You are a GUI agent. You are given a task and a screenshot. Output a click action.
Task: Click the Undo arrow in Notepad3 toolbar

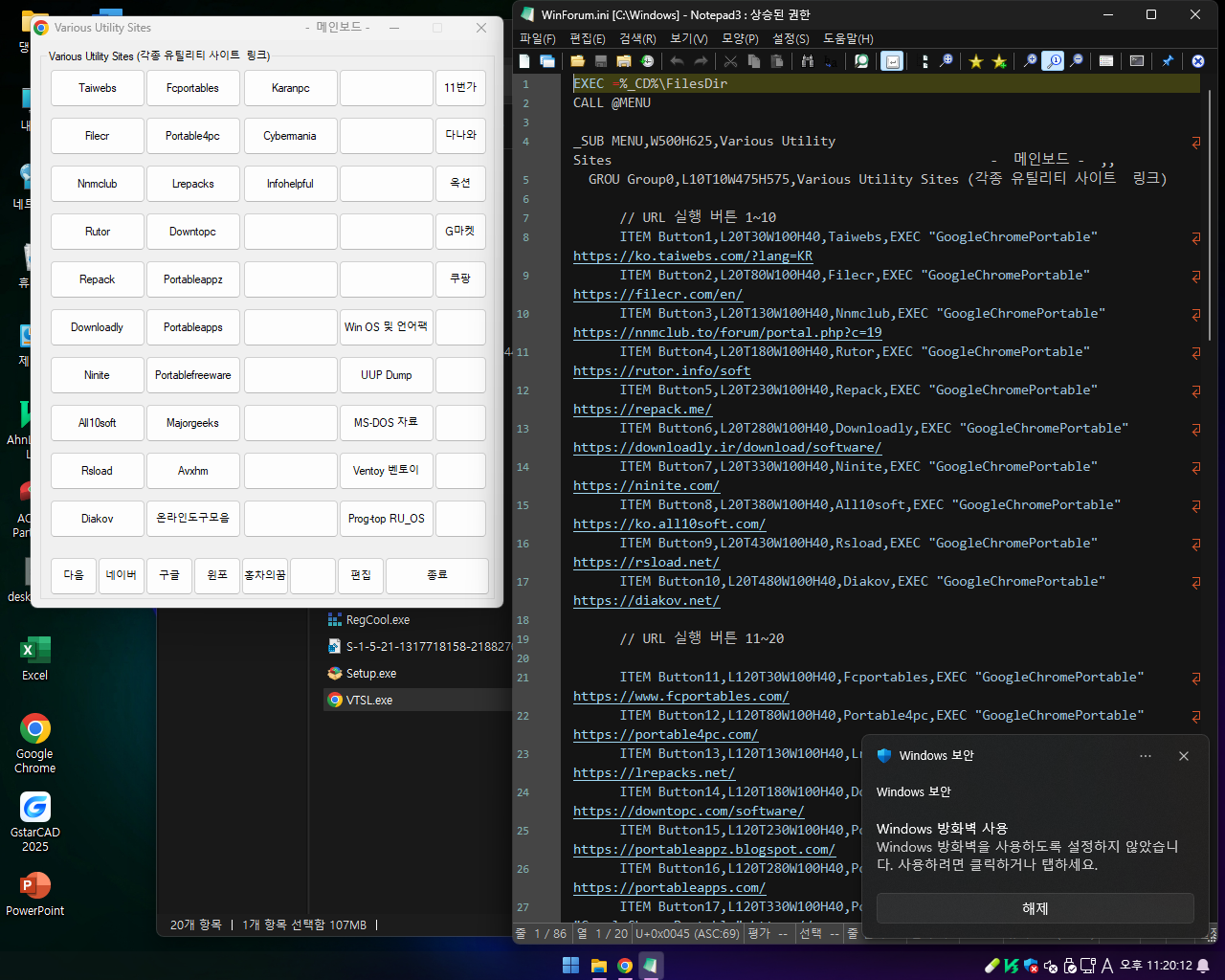pos(677,61)
